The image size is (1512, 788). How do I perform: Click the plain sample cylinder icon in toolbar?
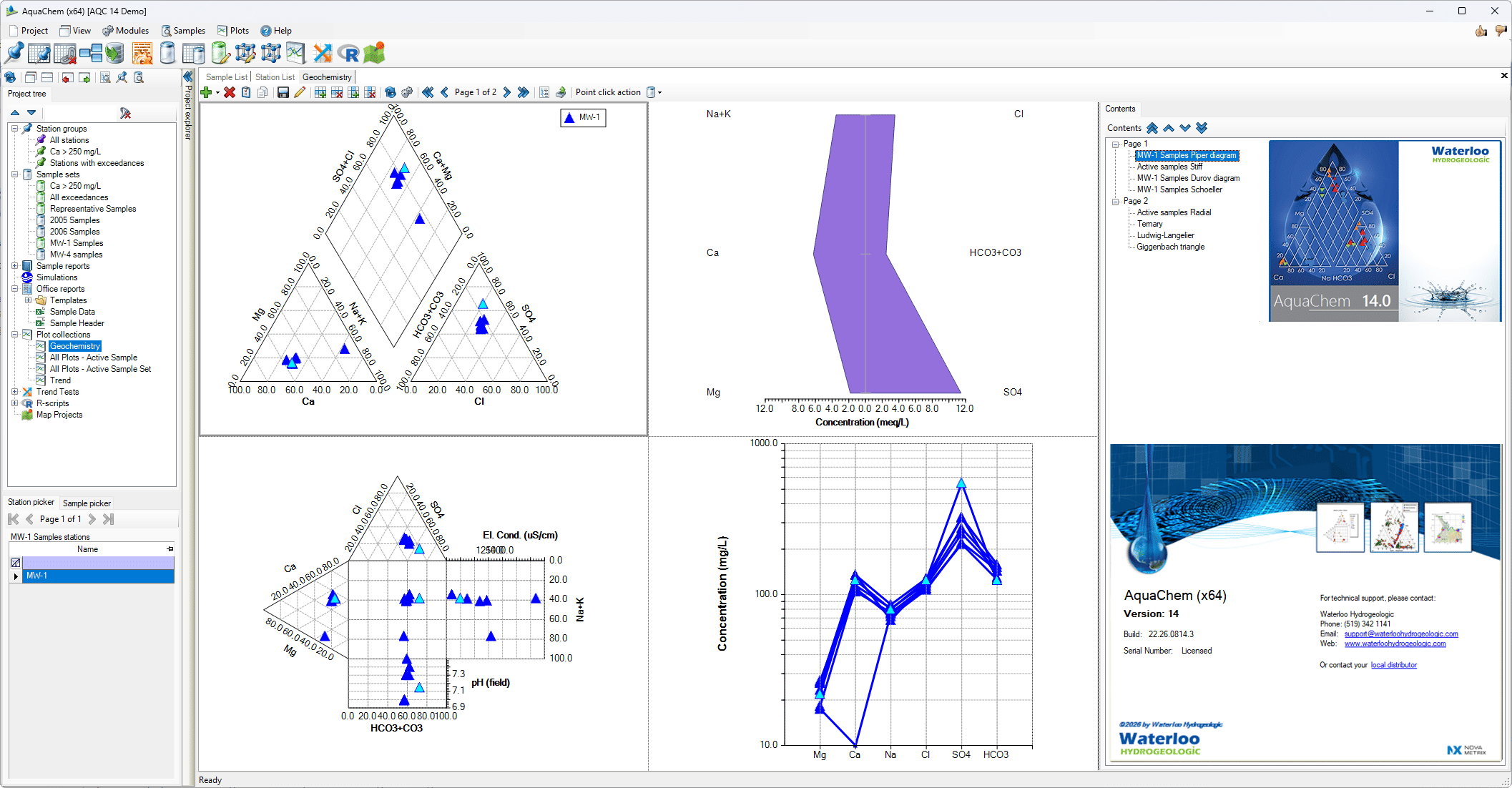(x=167, y=53)
